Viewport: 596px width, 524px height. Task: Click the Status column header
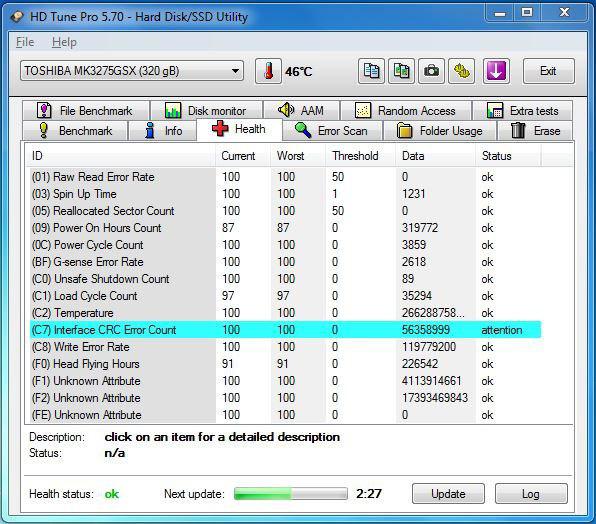click(x=508, y=155)
